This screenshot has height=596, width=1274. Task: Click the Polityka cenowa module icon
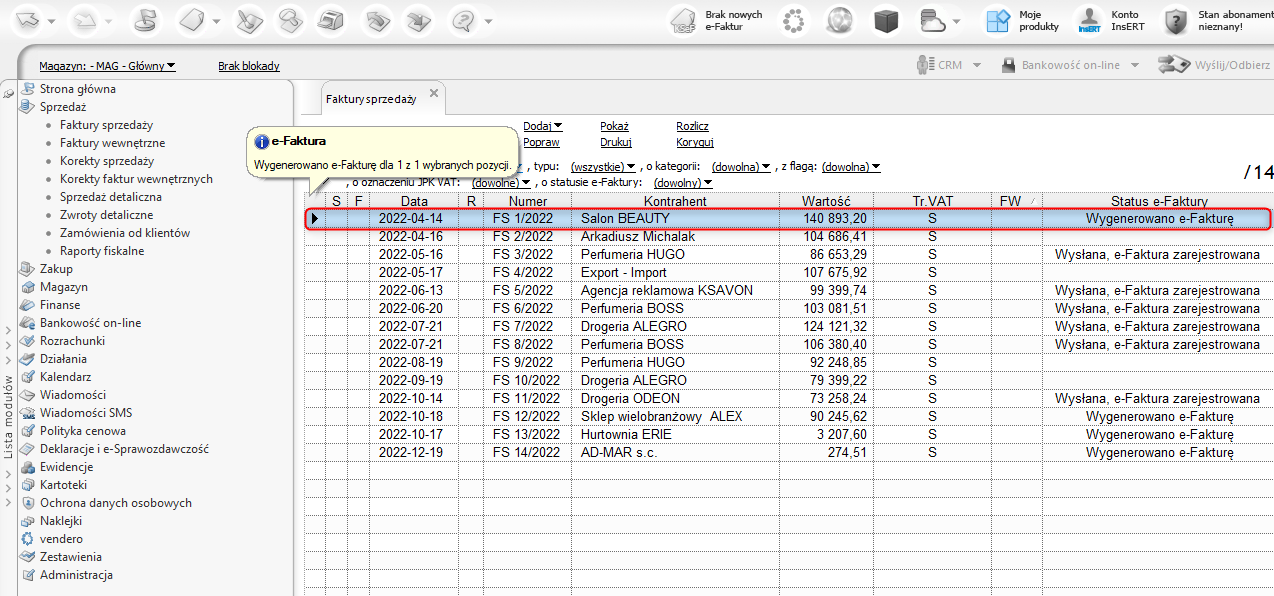29,431
